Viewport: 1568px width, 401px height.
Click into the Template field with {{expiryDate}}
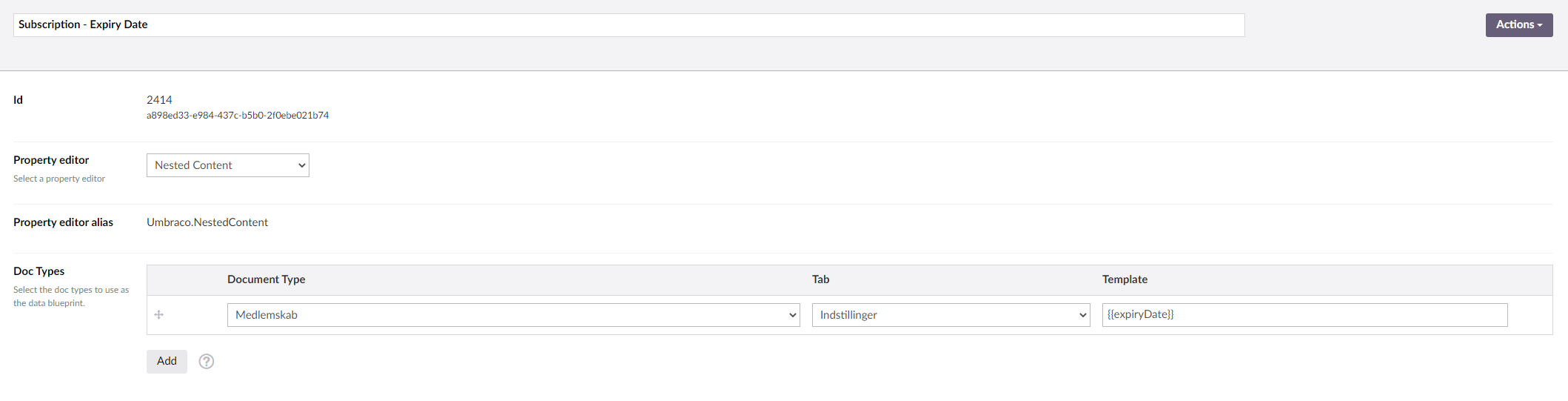tap(1304, 315)
